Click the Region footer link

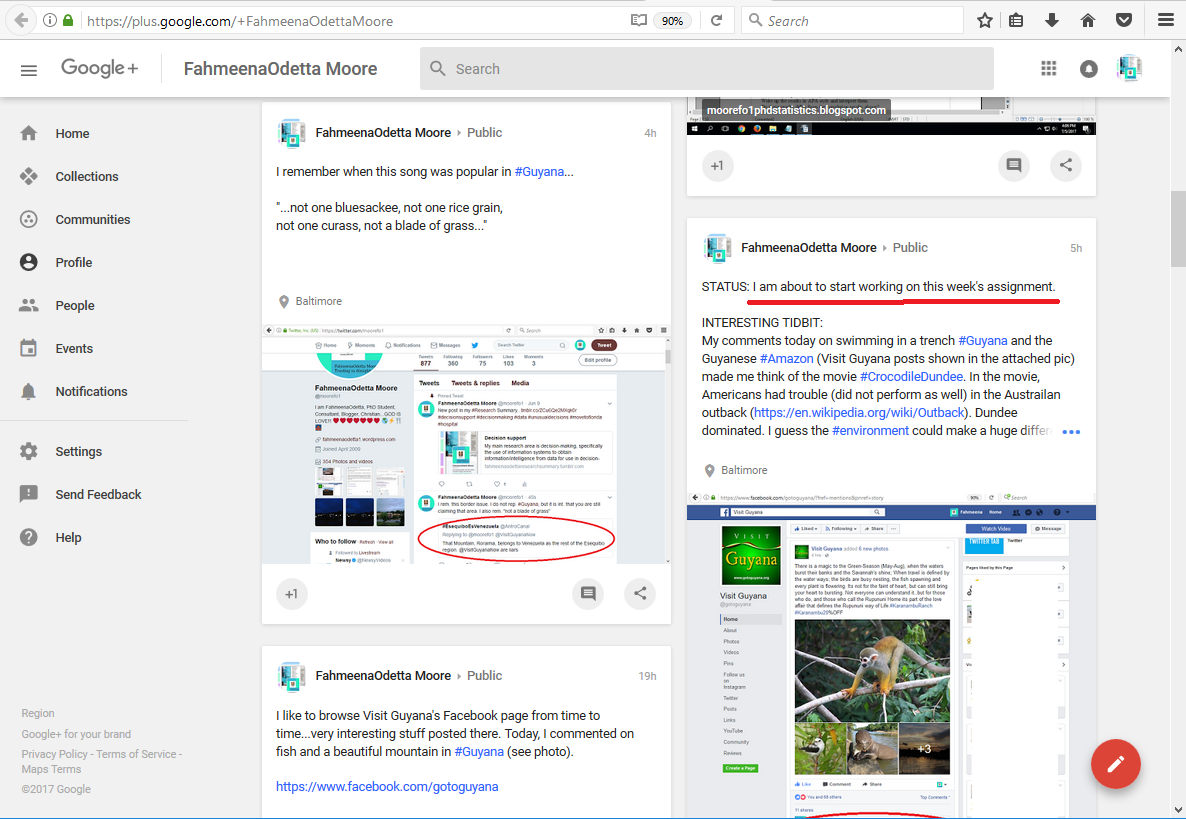point(38,713)
